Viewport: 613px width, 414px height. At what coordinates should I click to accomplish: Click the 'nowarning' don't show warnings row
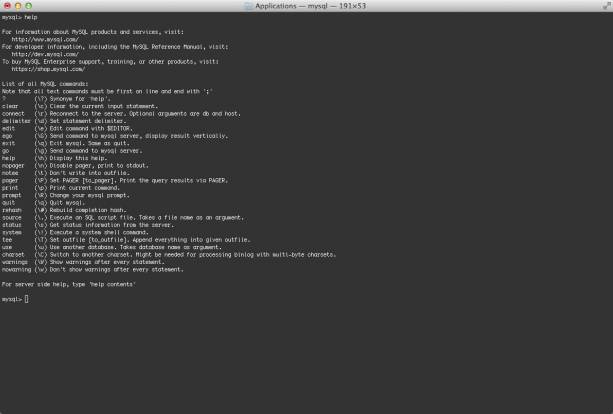pos(93,270)
